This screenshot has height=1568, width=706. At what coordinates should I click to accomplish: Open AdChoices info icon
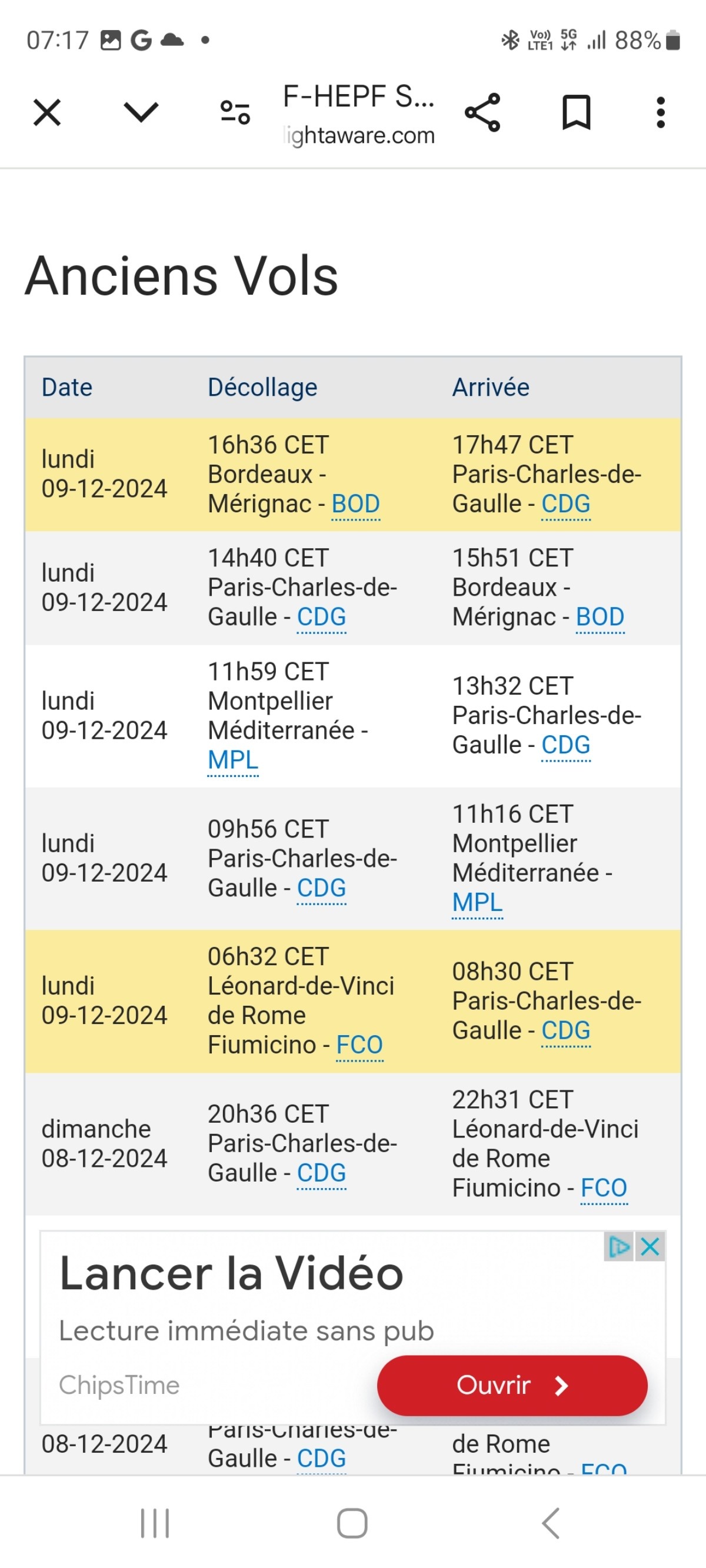(x=620, y=1247)
